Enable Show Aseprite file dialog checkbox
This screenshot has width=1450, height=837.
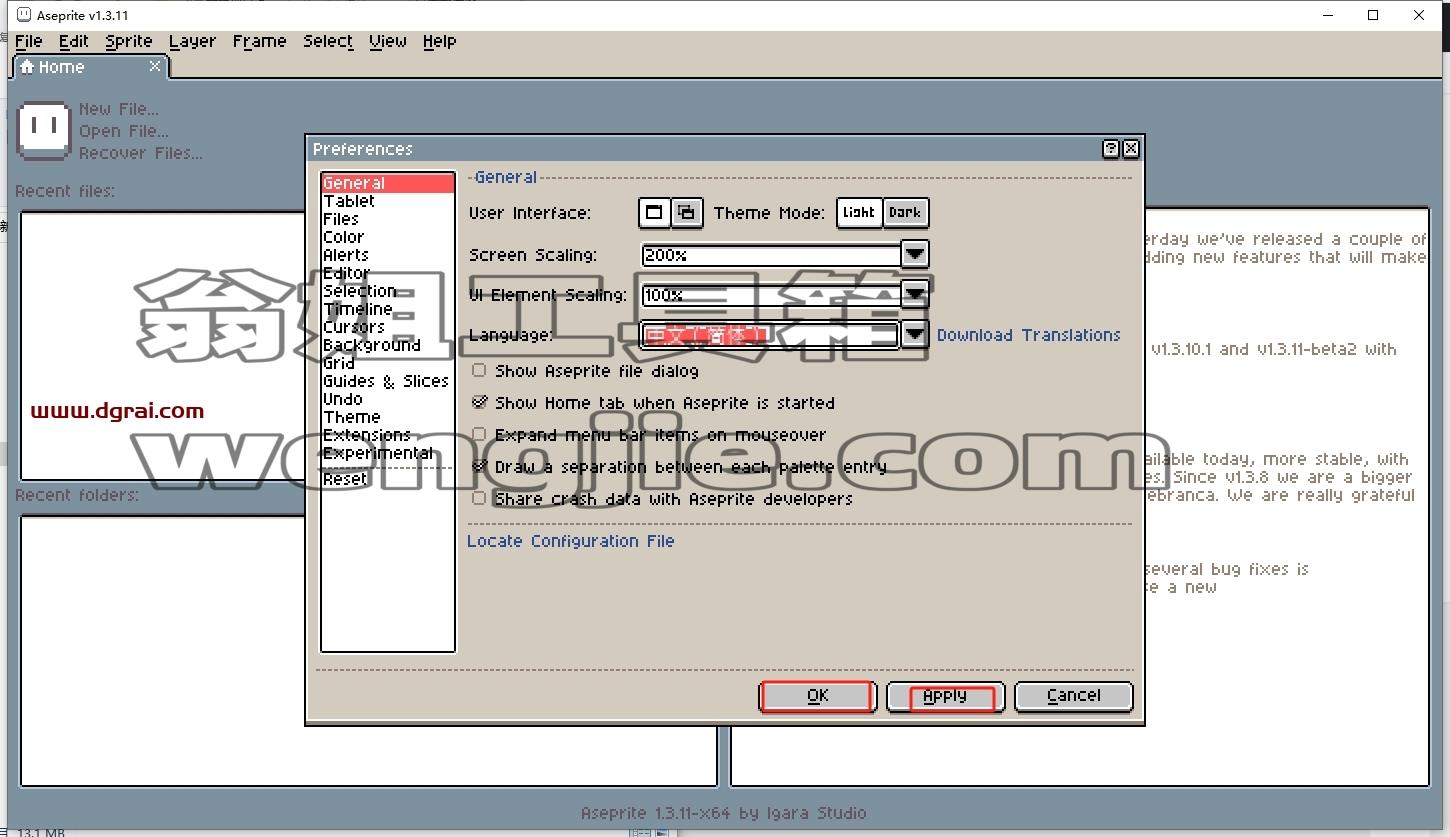click(x=479, y=371)
